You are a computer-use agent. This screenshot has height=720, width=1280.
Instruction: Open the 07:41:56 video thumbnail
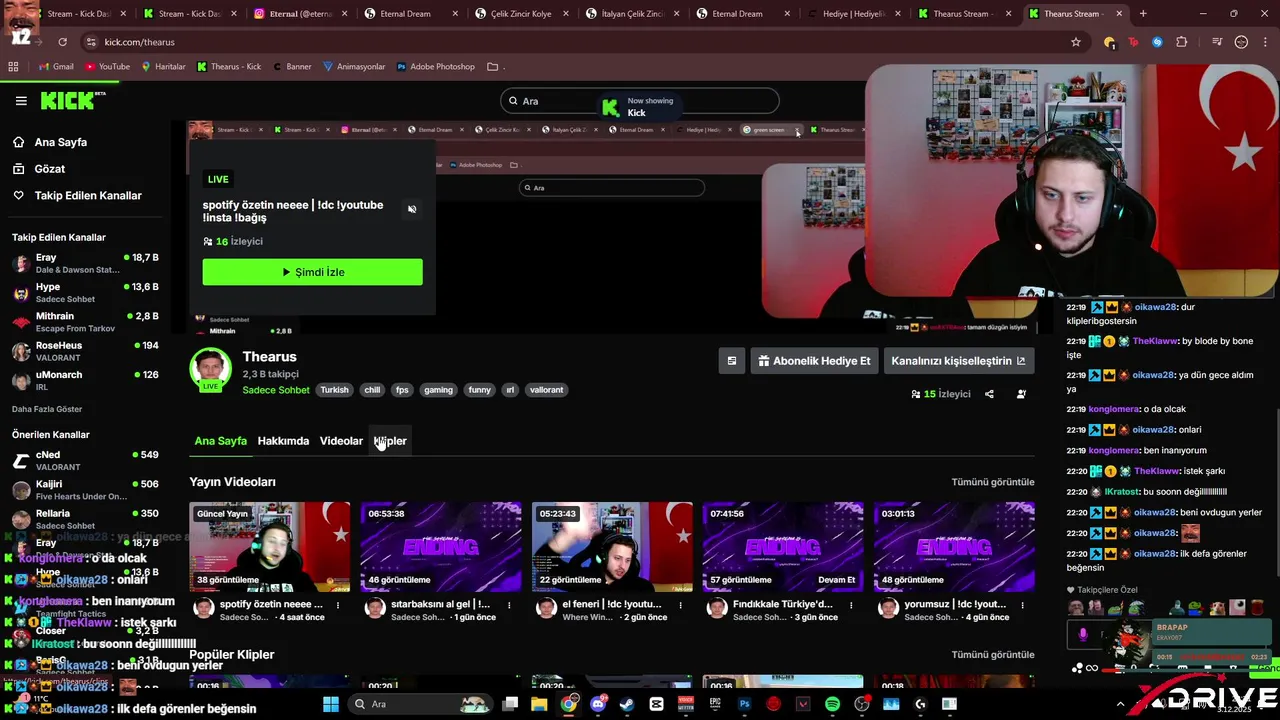[783, 547]
